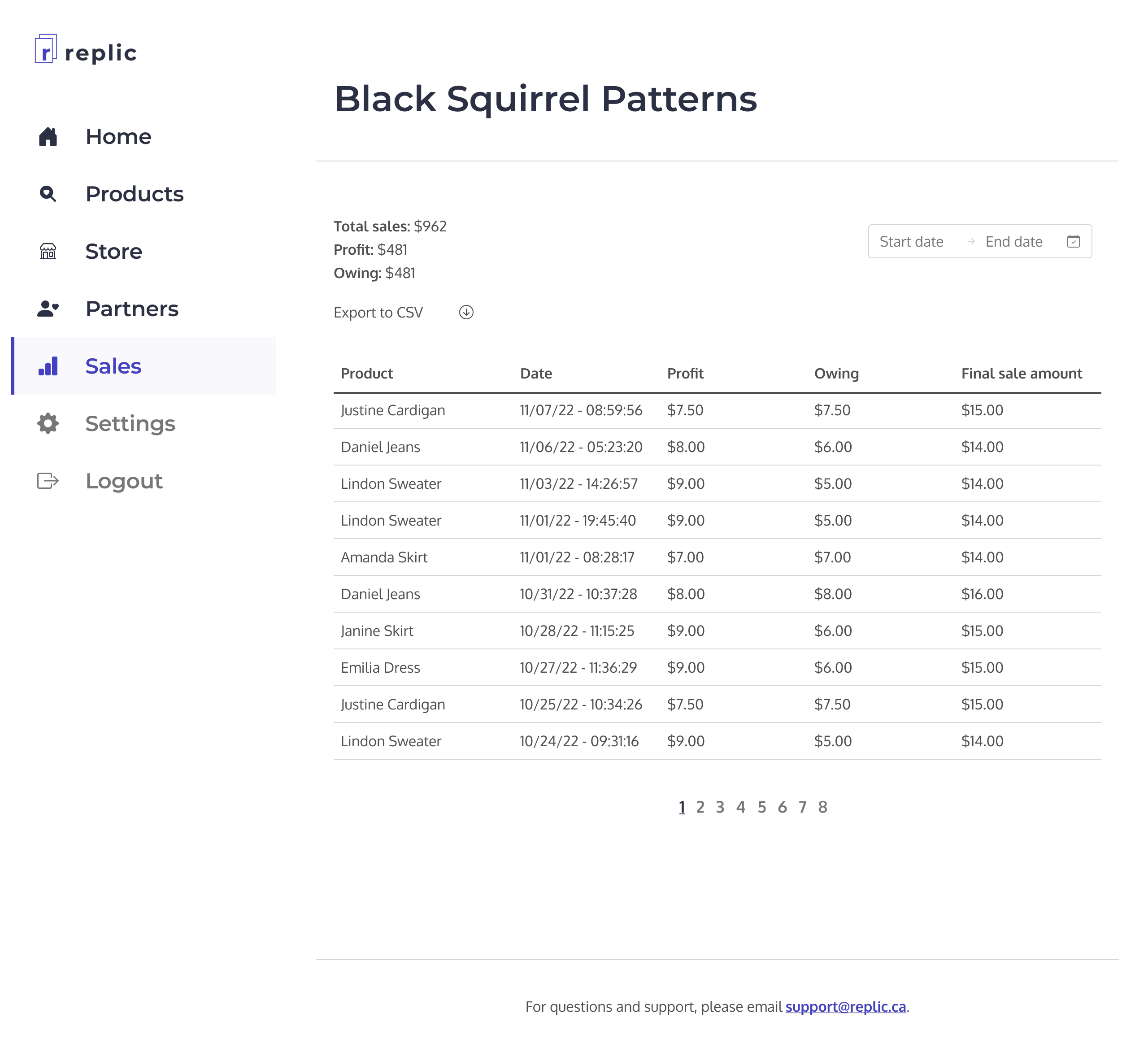Go to the Store section

(113, 251)
